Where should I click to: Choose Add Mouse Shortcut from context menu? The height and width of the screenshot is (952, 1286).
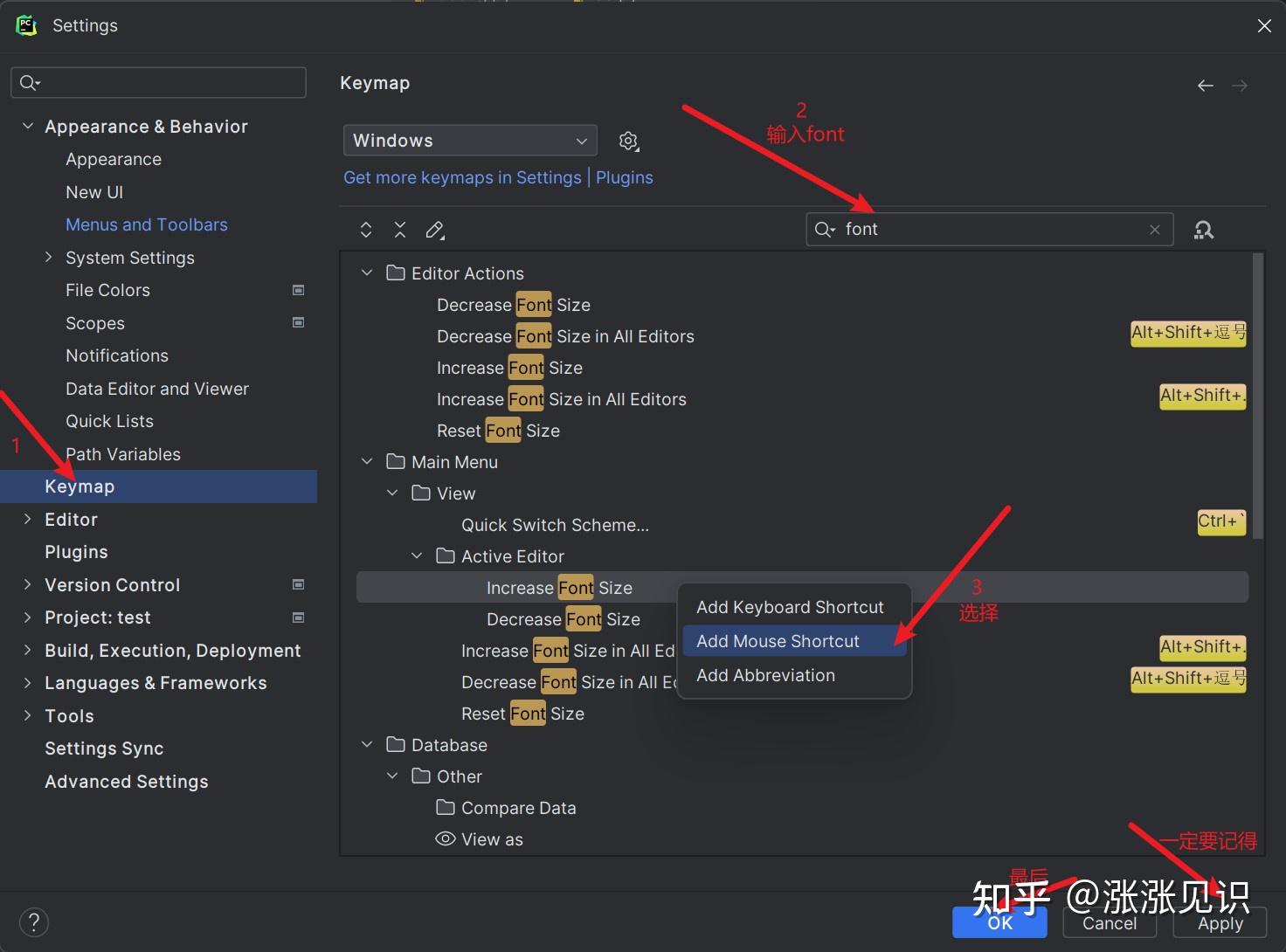pos(794,641)
